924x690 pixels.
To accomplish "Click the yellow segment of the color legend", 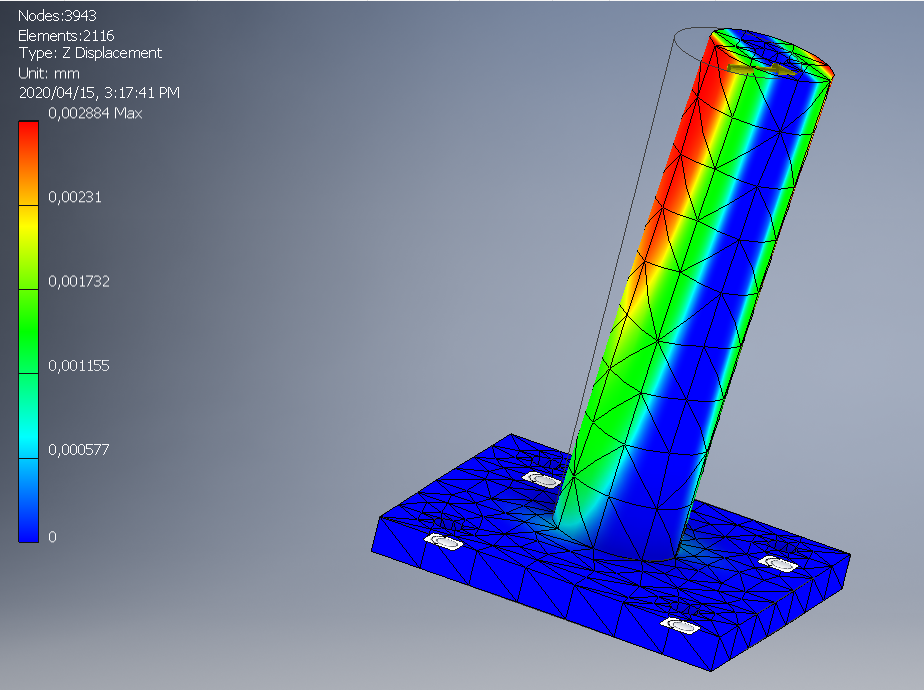I will pos(29,235).
